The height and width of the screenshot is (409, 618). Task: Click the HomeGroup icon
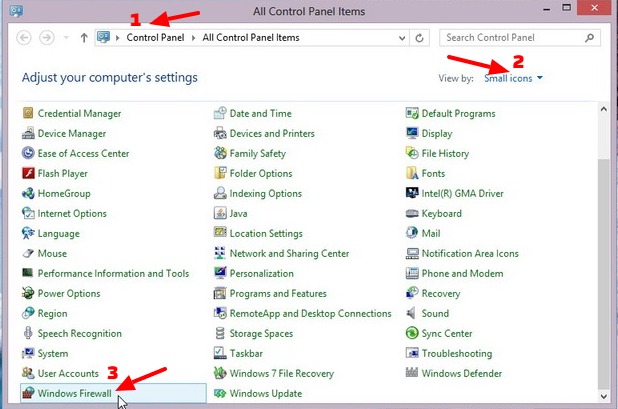click(28, 193)
